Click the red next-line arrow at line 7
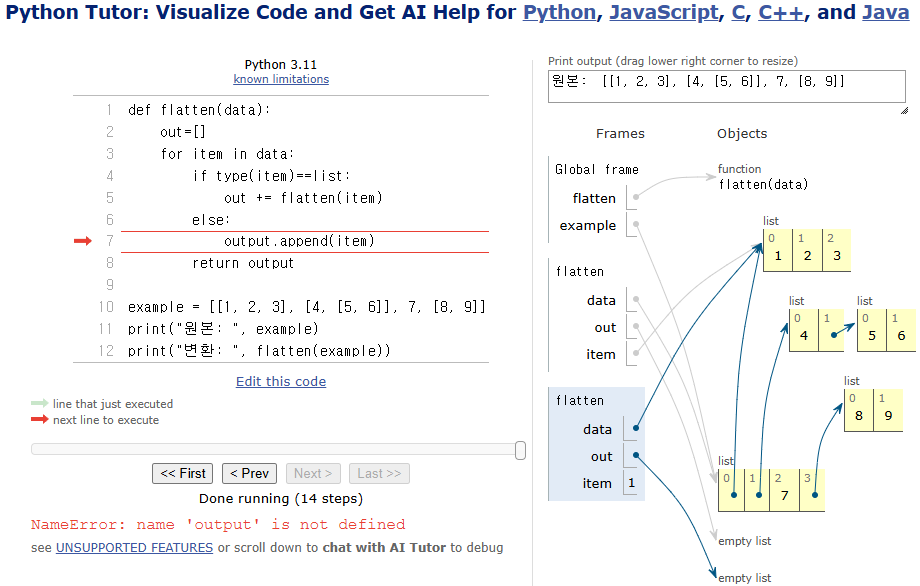The width and height of the screenshot is (920, 586). coord(83,241)
